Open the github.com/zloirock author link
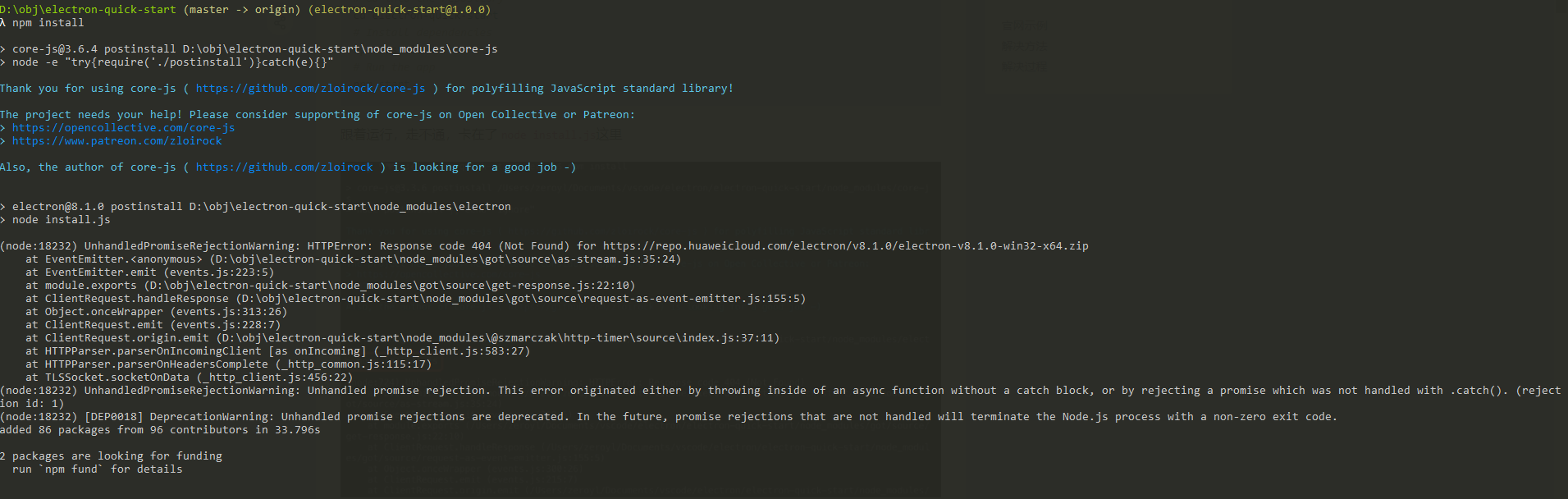 point(284,167)
